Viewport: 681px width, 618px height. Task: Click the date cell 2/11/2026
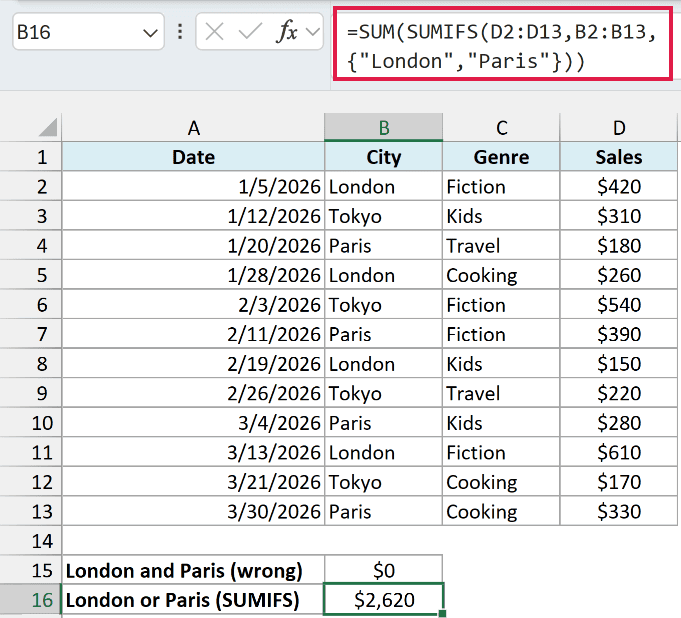click(x=193, y=334)
